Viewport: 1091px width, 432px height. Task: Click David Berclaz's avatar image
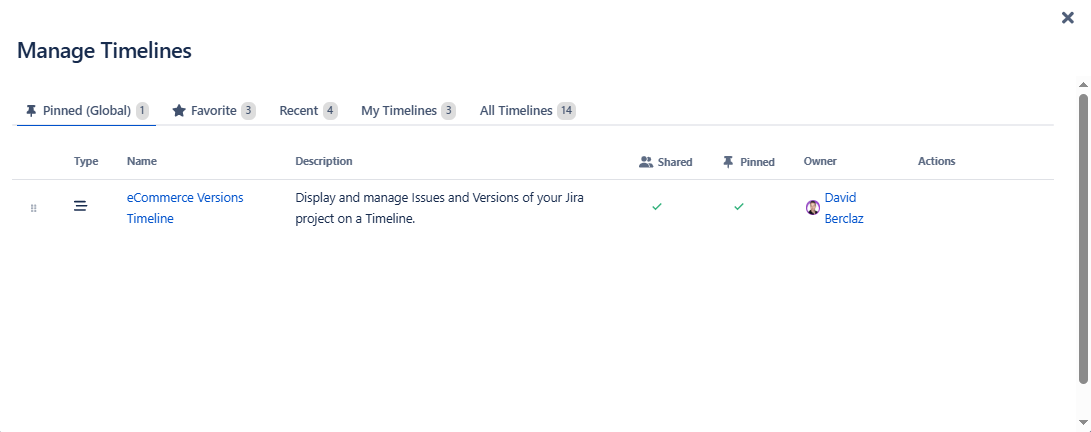pos(813,208)
